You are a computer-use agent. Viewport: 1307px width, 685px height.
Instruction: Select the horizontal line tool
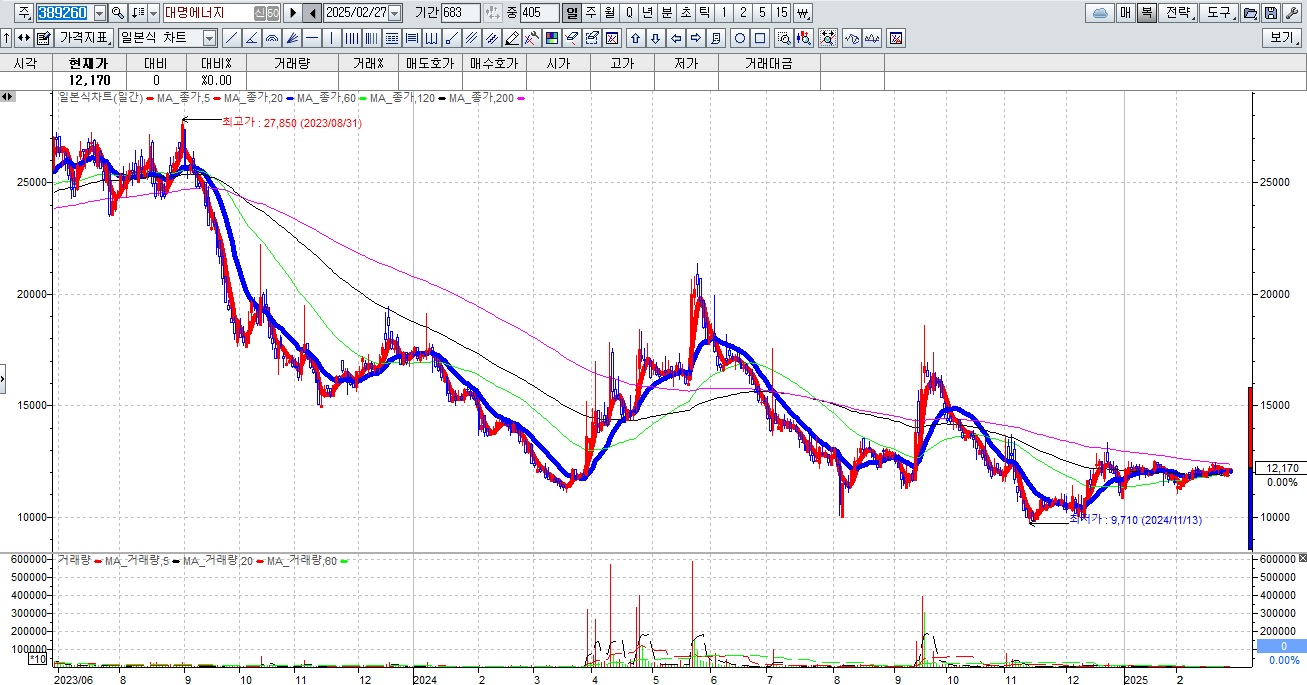[x=311, y=38]
